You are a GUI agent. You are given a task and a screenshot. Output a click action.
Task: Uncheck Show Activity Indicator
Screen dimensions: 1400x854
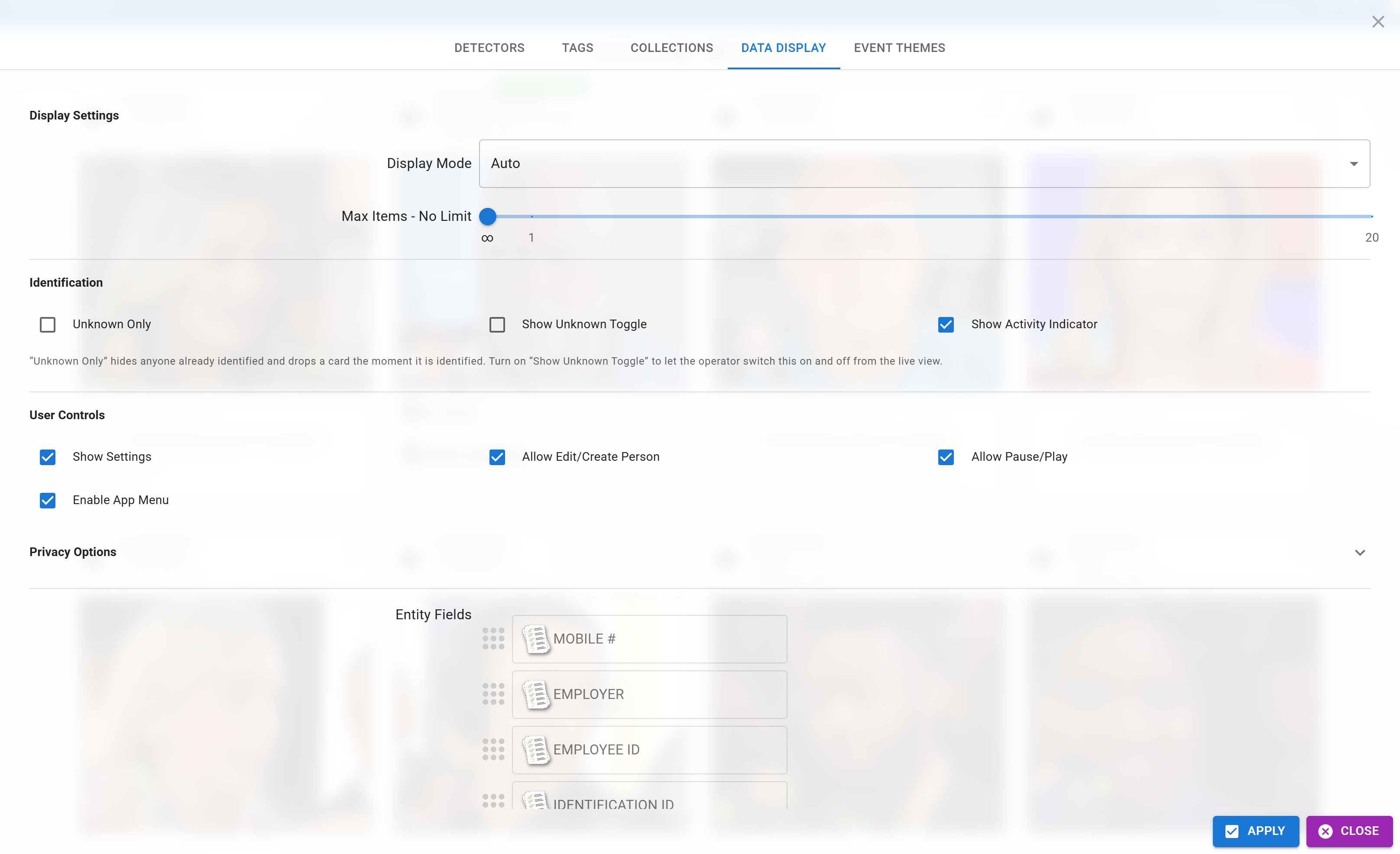946,324
